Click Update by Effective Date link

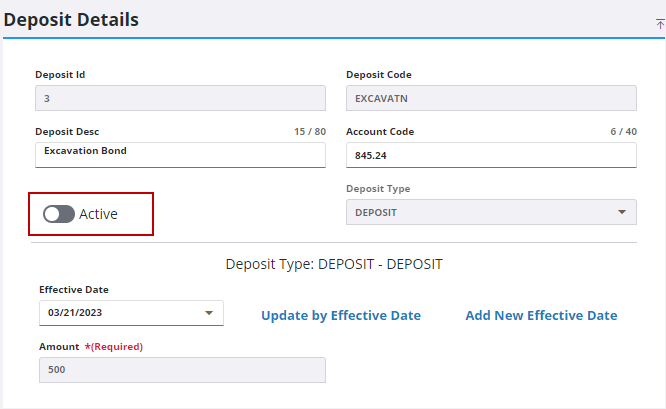341,315
